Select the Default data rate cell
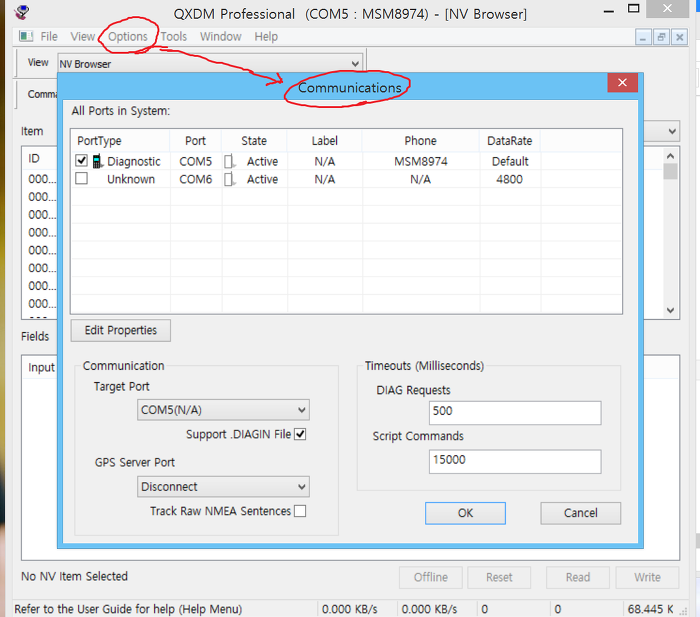Viewport: 700px width, 617px height. [510, 161]
